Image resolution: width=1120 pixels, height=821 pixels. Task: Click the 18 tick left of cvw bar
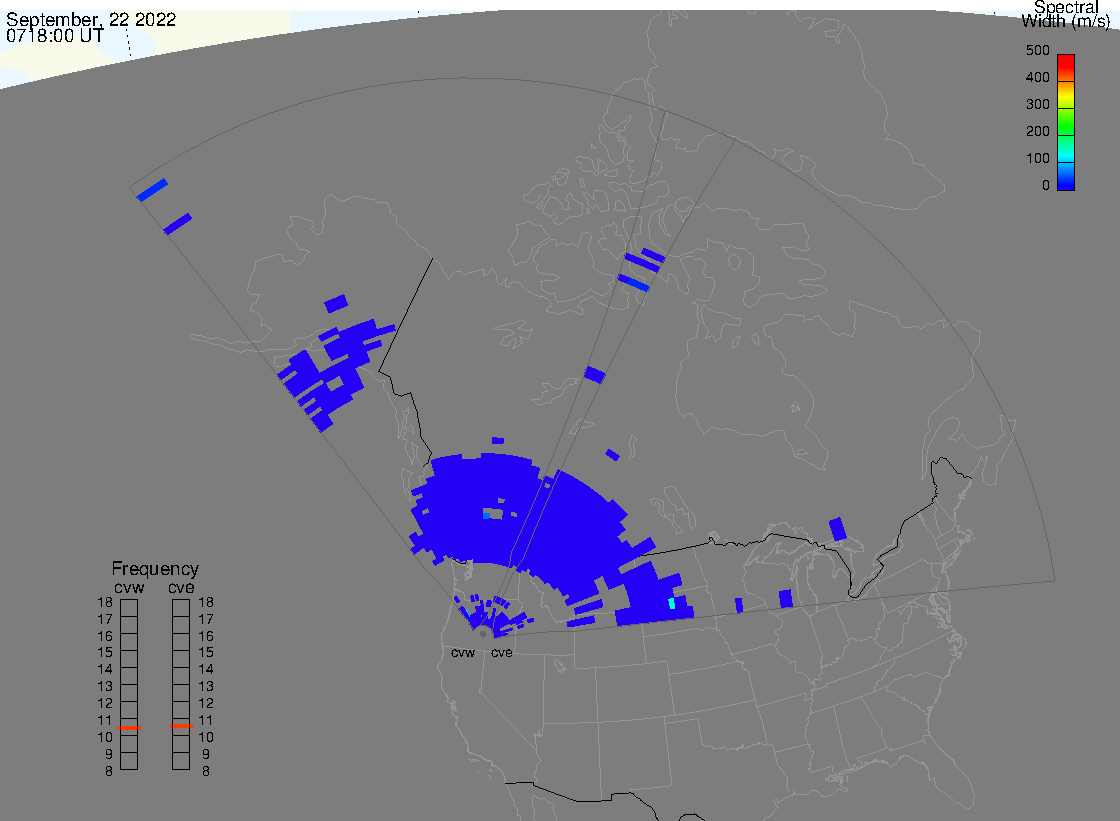point(105,602)
